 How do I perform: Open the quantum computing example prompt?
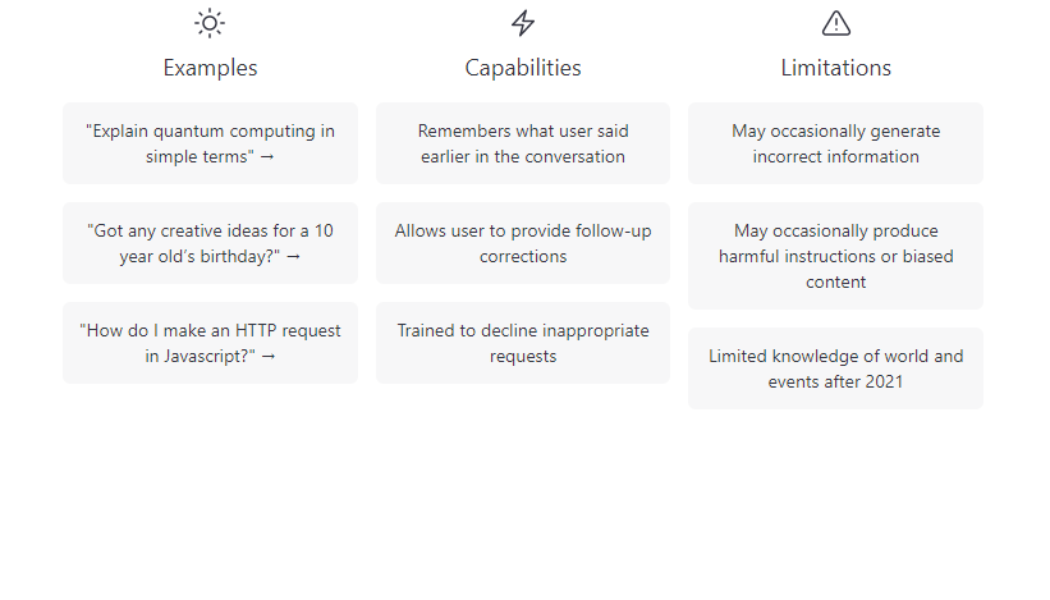[210, 143]
